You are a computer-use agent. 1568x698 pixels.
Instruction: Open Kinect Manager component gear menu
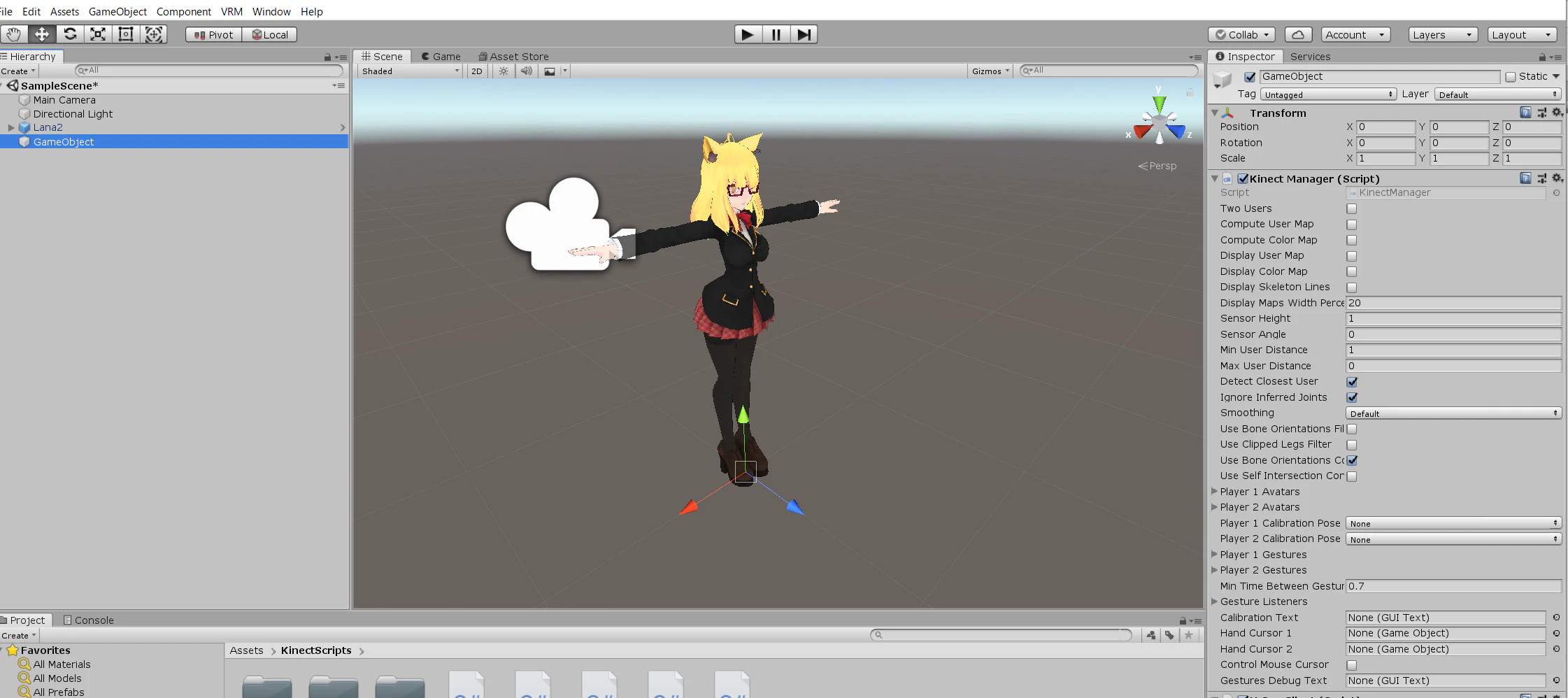1558,178
